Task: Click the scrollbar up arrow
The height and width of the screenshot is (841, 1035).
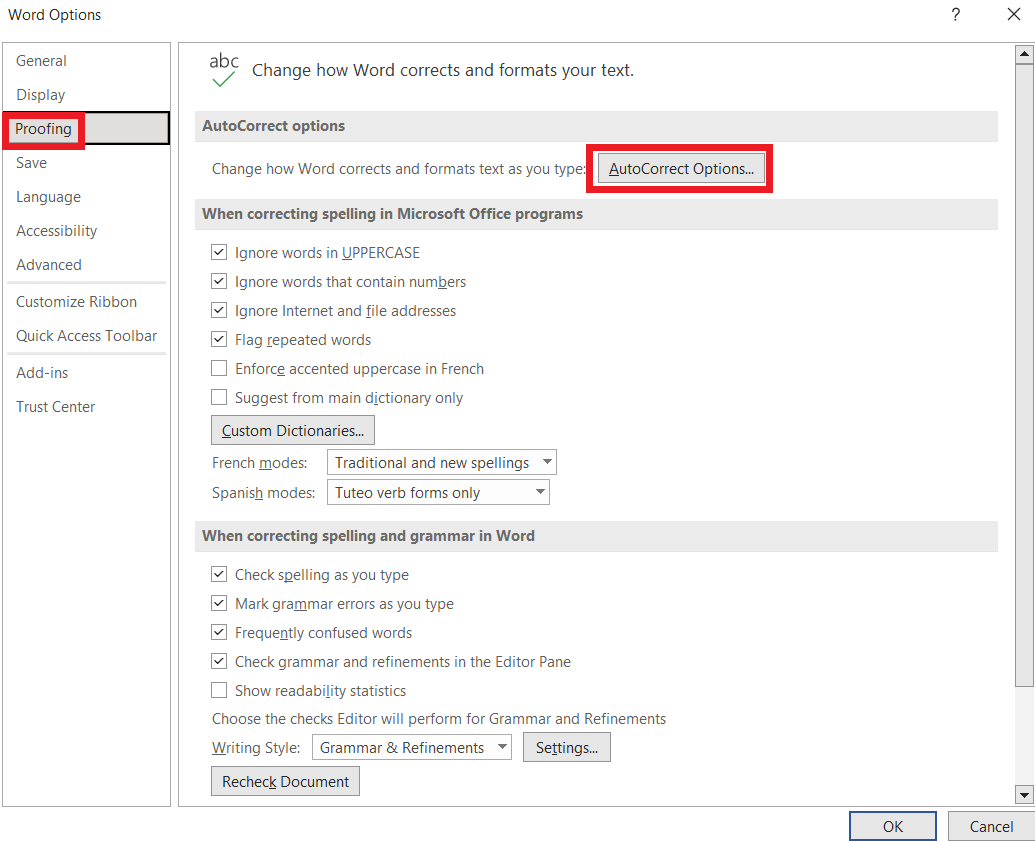Action: tap(1024, 54)
